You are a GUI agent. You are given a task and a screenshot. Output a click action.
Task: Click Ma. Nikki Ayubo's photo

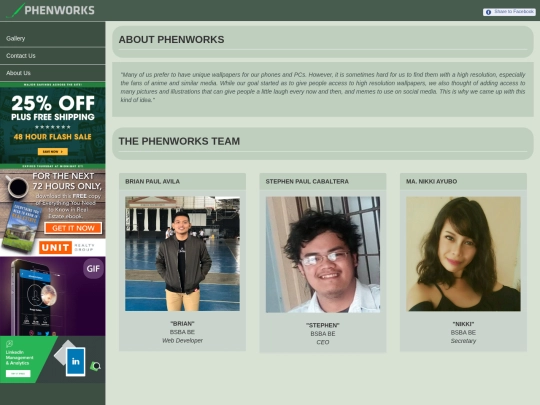(x=463, y=254)
